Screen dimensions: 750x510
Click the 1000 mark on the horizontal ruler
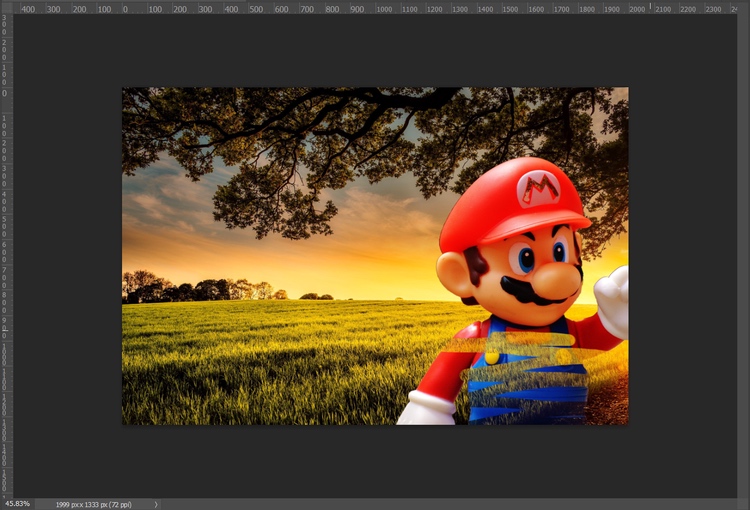click(384, 9)
